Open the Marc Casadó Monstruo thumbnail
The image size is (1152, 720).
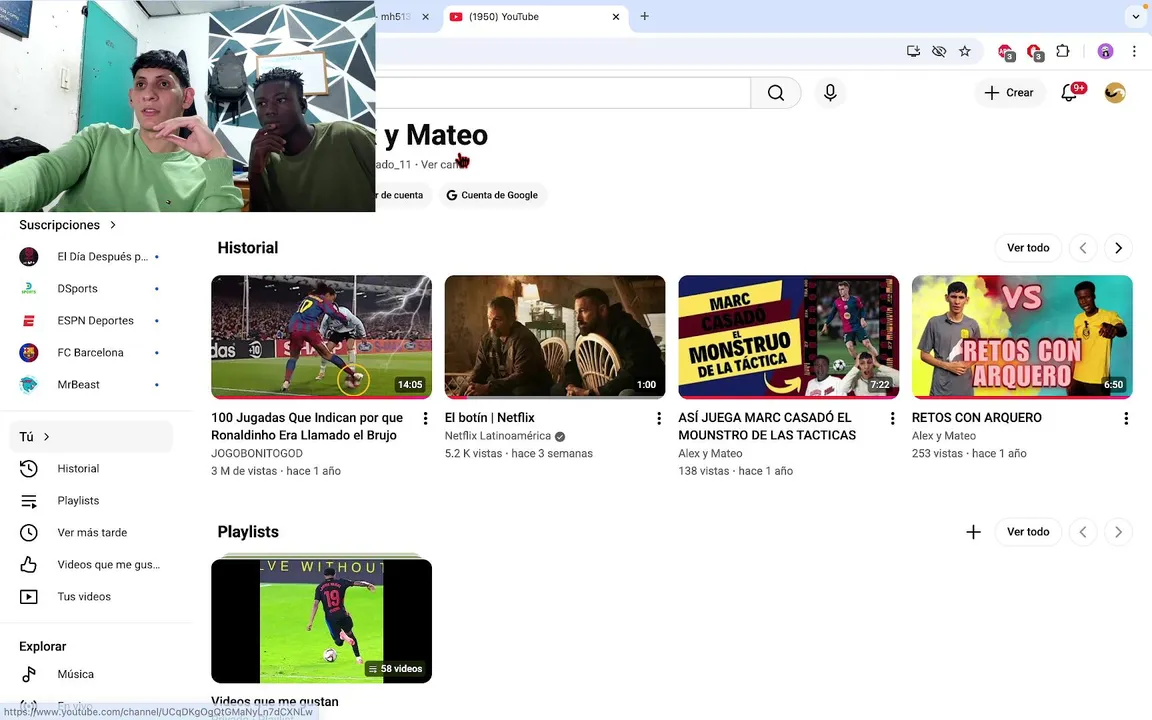[x=788, y=336]
